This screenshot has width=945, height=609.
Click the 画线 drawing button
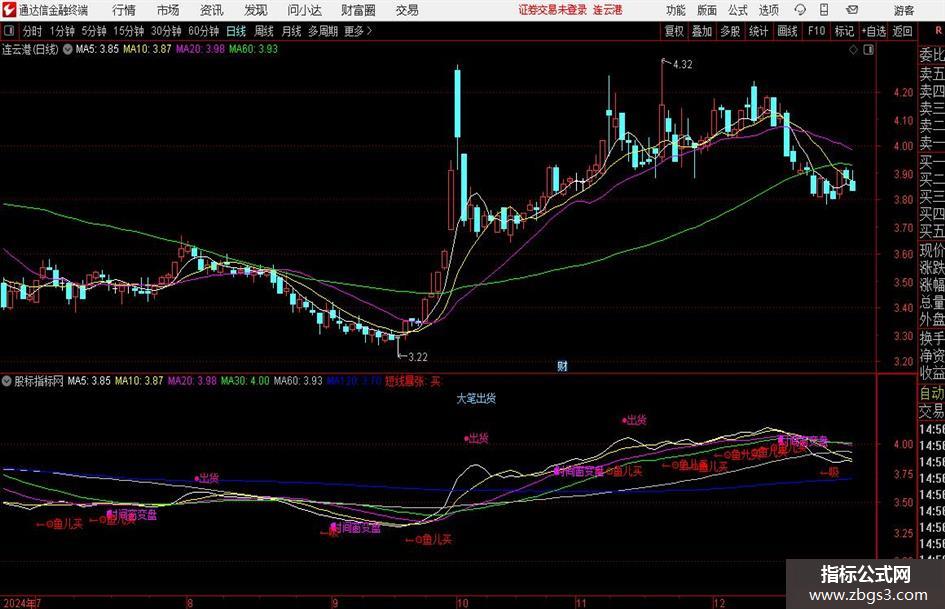coord(787,31)
